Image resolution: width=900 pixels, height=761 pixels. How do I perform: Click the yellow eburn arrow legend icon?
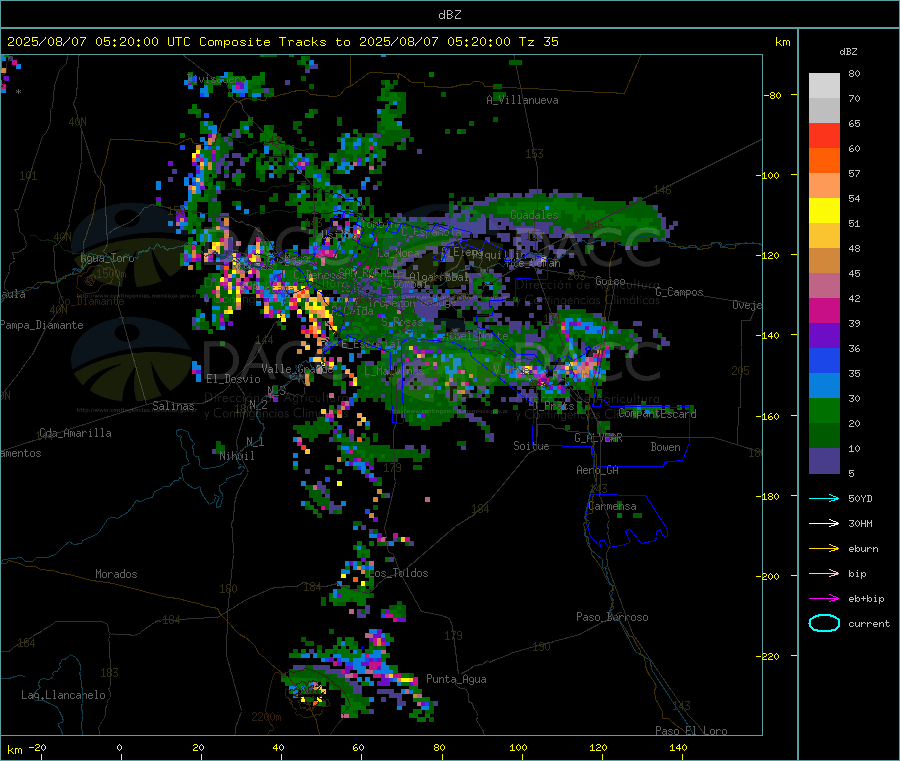tap(824, 549)
